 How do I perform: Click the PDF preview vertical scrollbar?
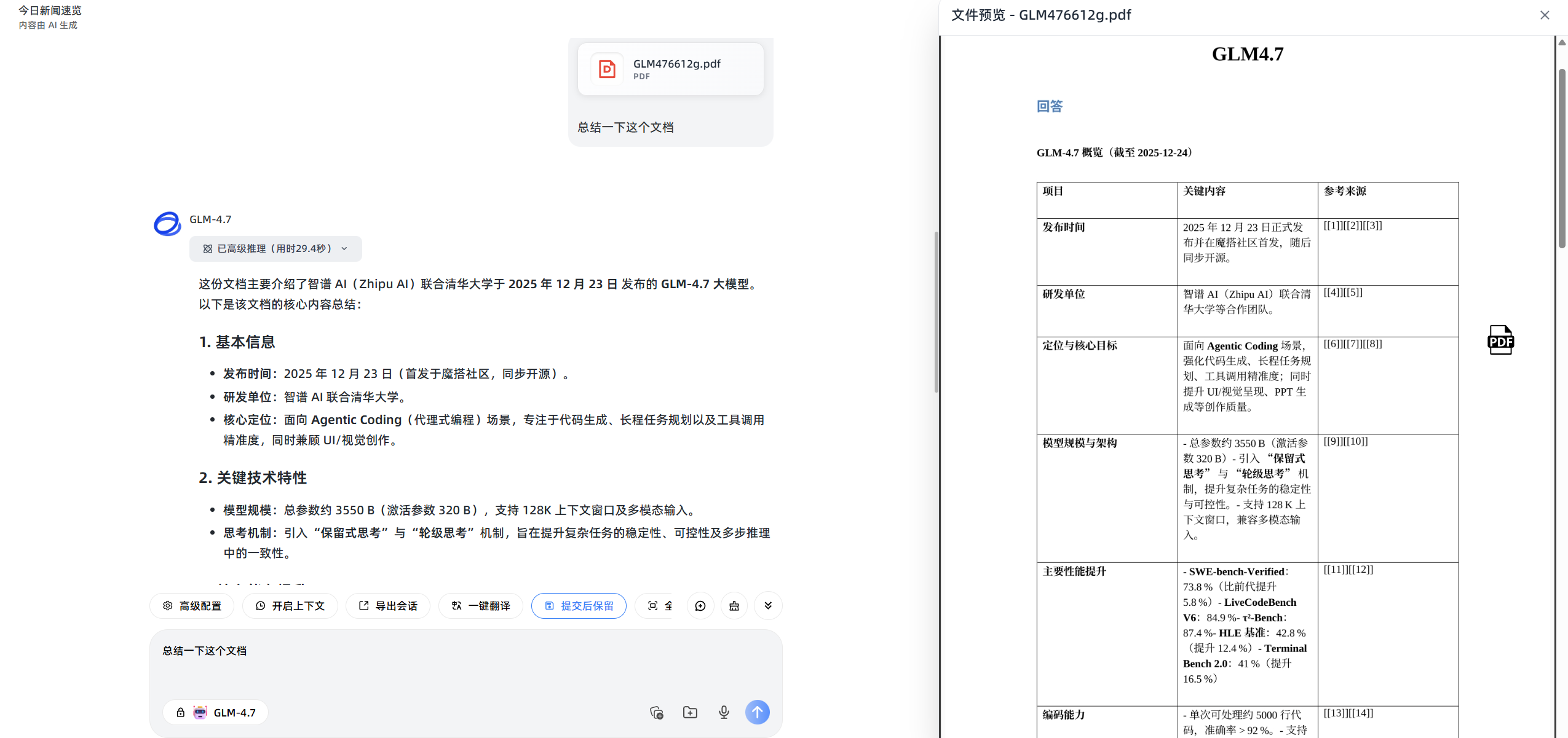point(1561,160)
